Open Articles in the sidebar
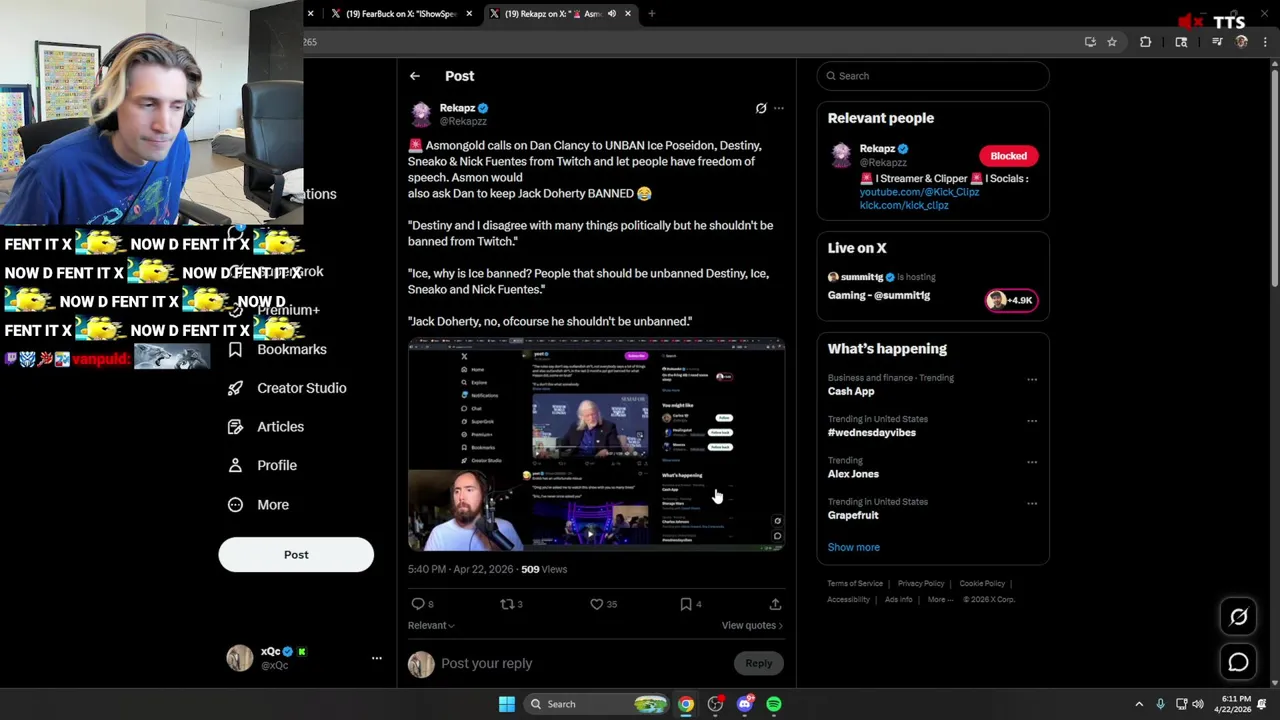Viewport: 1280px width, 720px height. click(x=266, y=427)
